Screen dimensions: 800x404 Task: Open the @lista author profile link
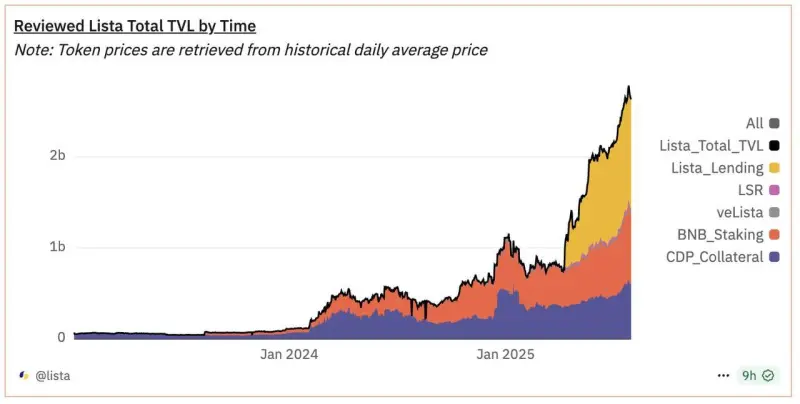[x=53, y=376]
